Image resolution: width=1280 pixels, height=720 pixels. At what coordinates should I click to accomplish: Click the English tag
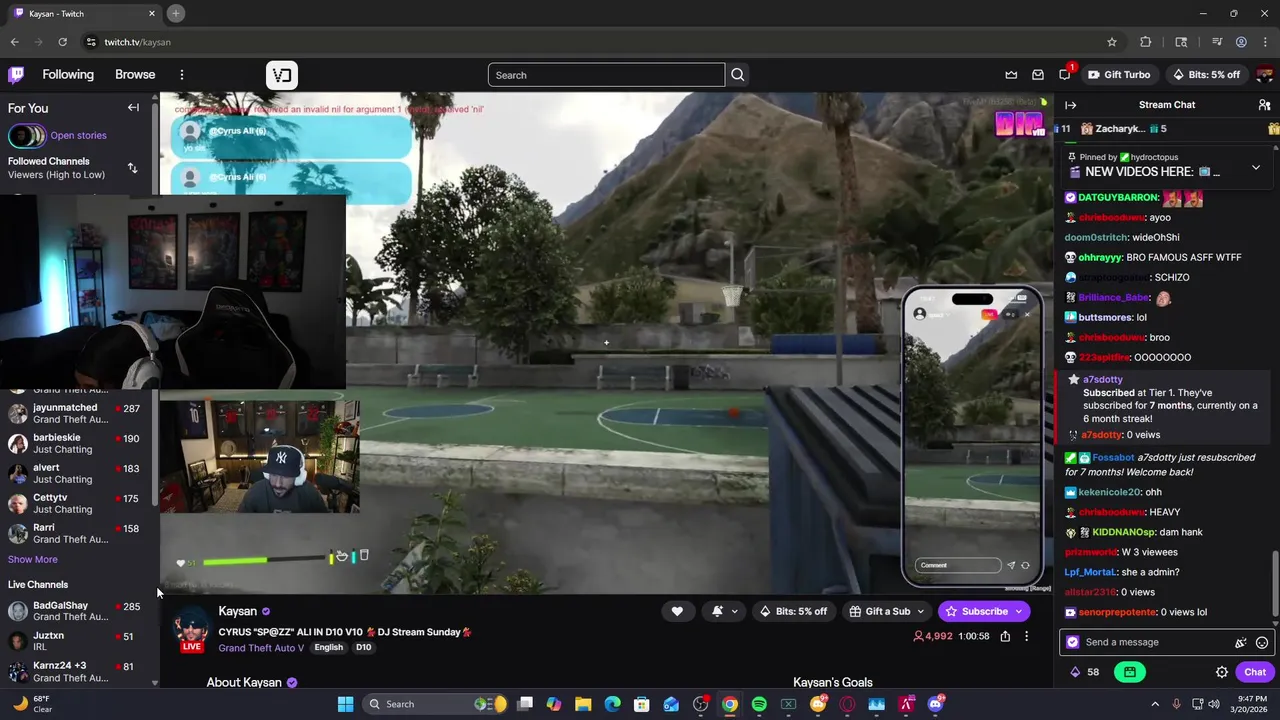point(328,648)
